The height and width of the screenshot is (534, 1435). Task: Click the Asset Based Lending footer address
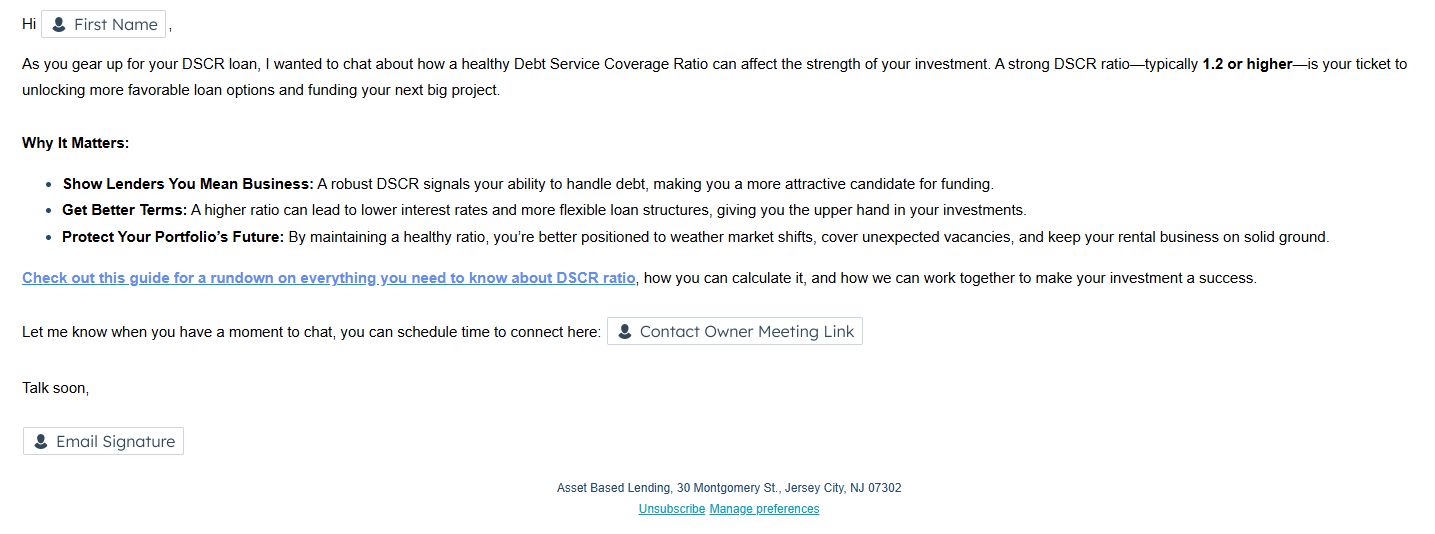pyautogui.click(x=728, y=488)
